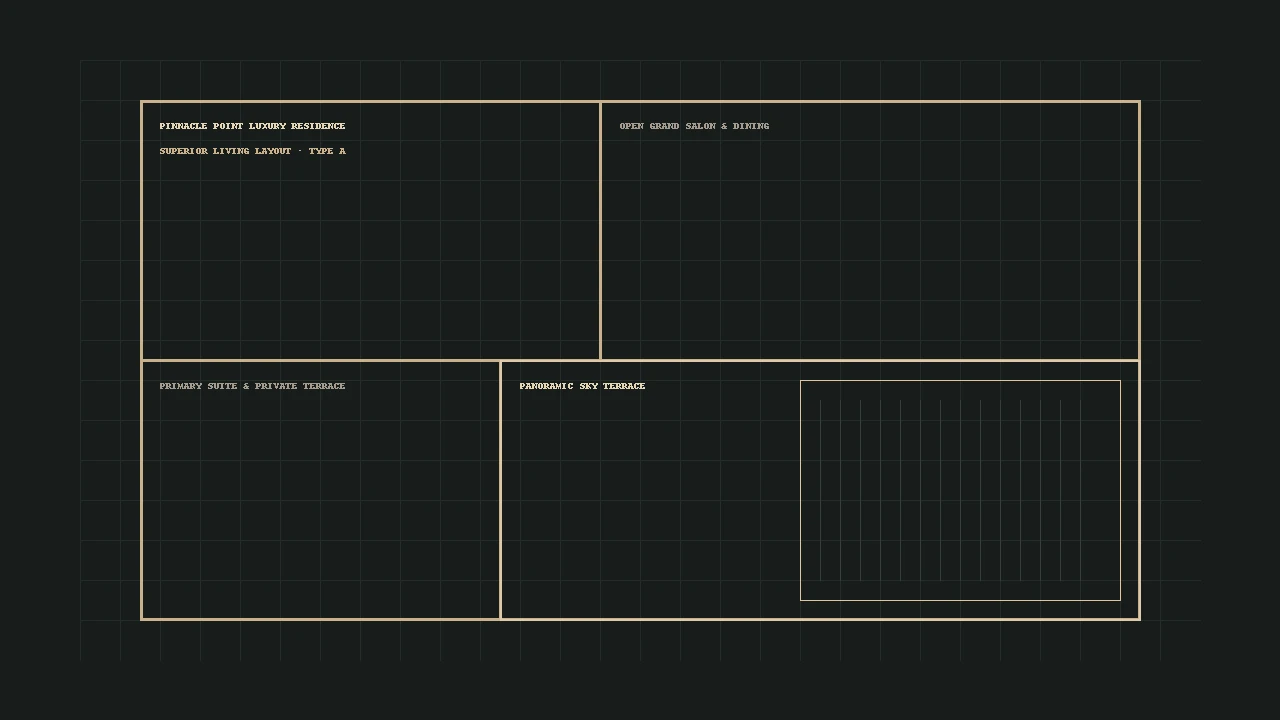Select the "SUPERIOR LIVING LAYOUT · TYPE A" subtitle
Viewport: 1280px width, 720px height.
252,151
